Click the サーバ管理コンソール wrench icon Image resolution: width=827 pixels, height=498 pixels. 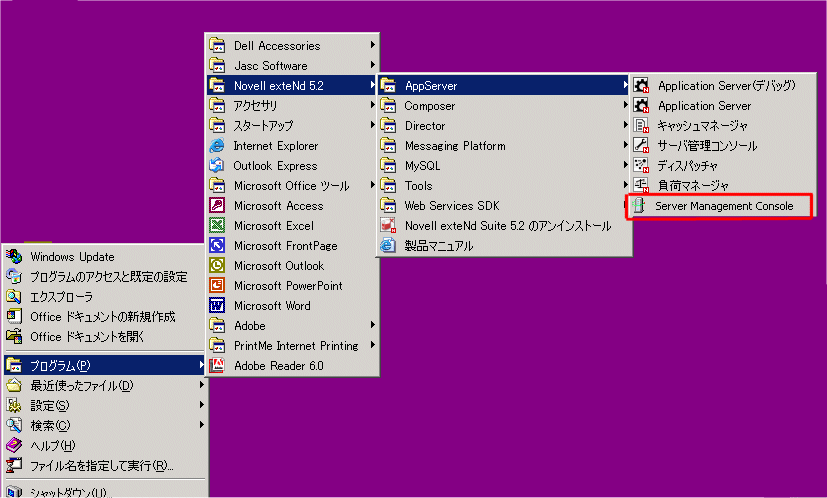(x=641, y=145)
